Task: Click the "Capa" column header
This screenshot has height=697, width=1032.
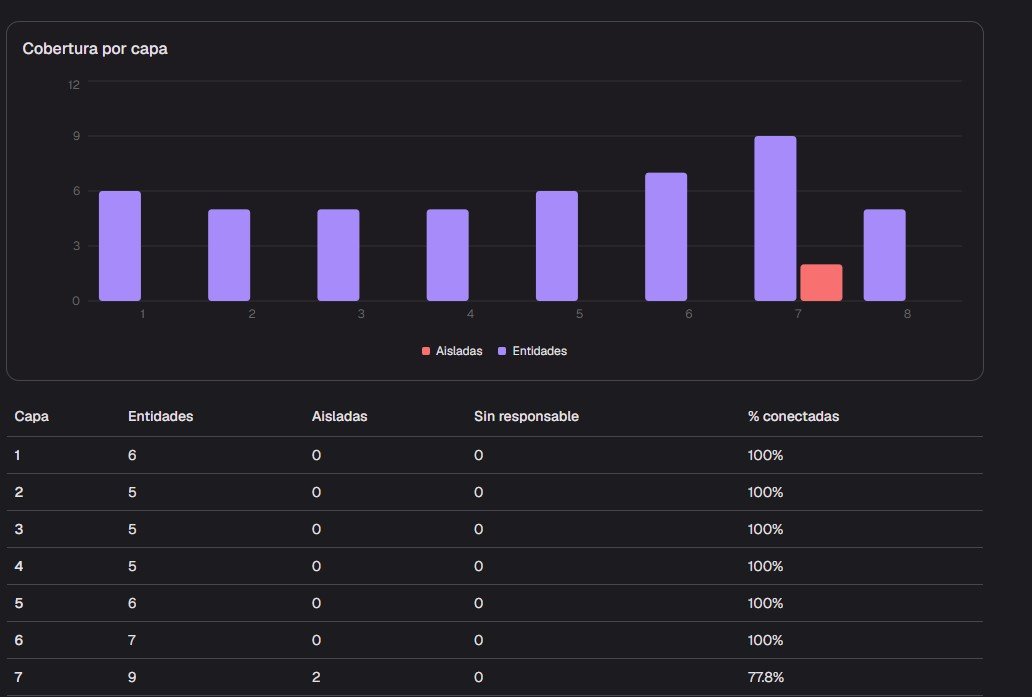Action: (x=32, y=416)
